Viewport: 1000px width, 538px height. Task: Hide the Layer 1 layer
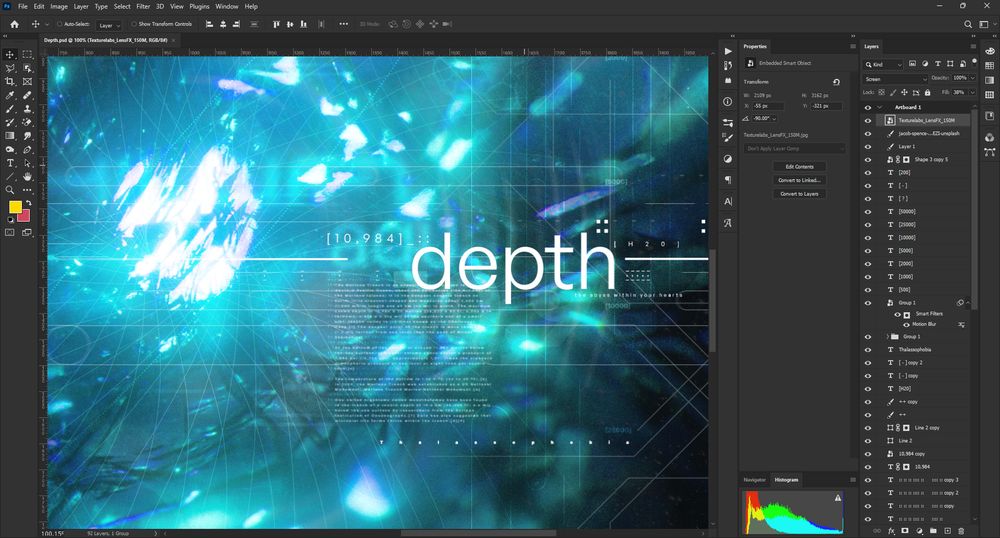(868, 147)
